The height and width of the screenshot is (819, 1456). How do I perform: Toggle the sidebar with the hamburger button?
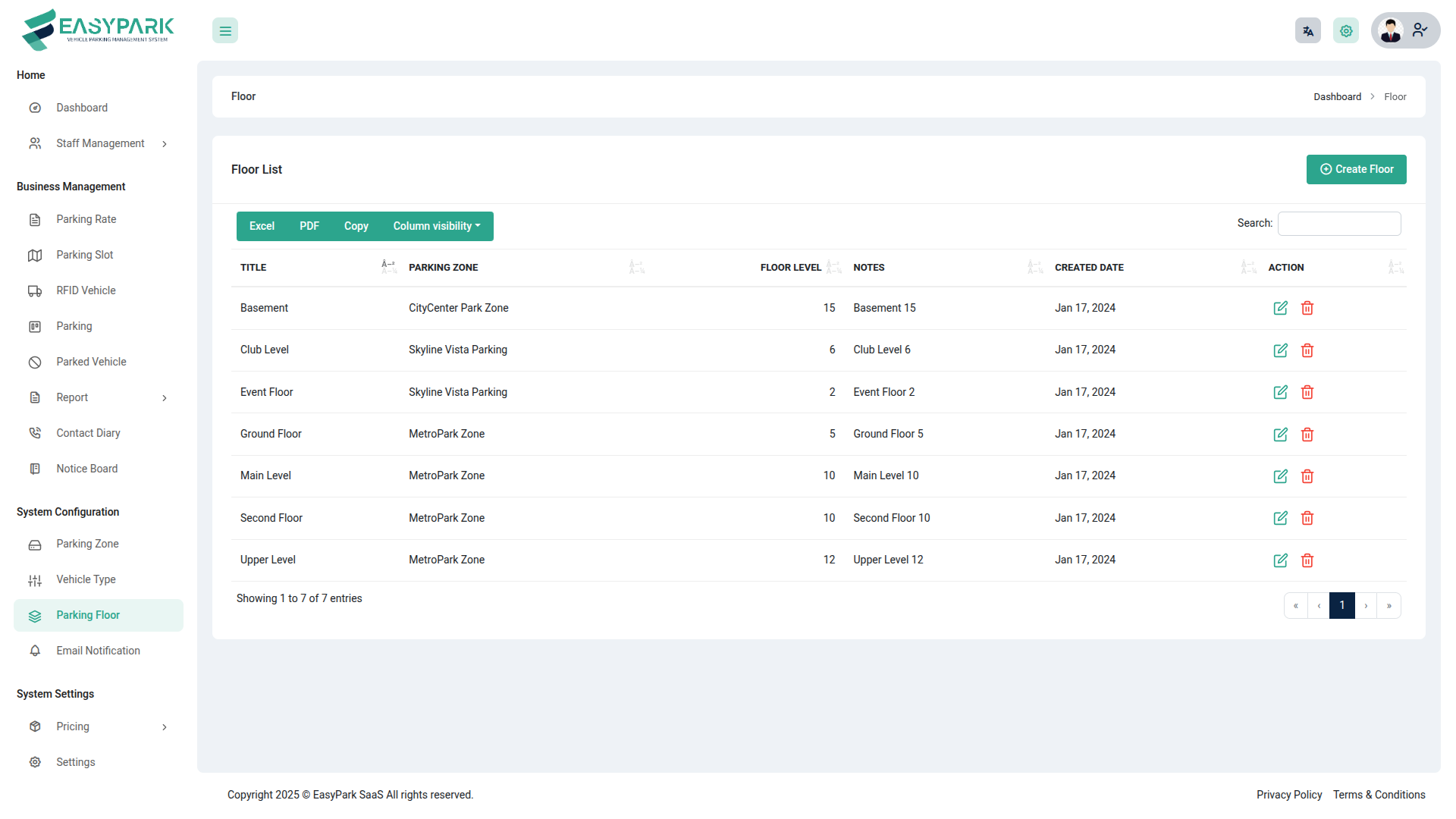[224, 30]
